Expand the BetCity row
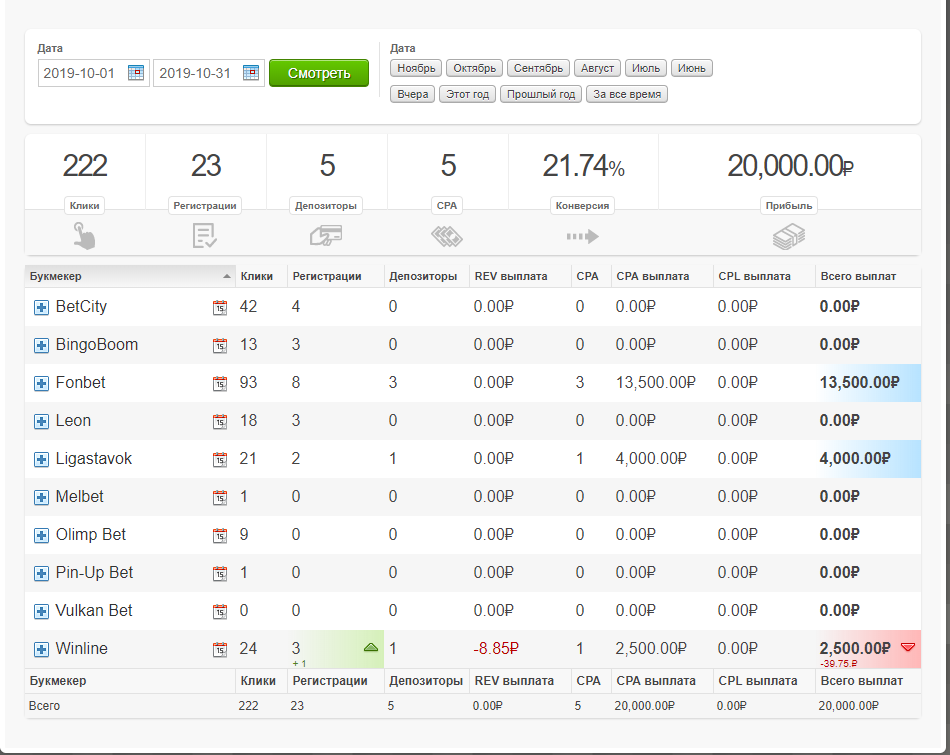 [41, 307]
